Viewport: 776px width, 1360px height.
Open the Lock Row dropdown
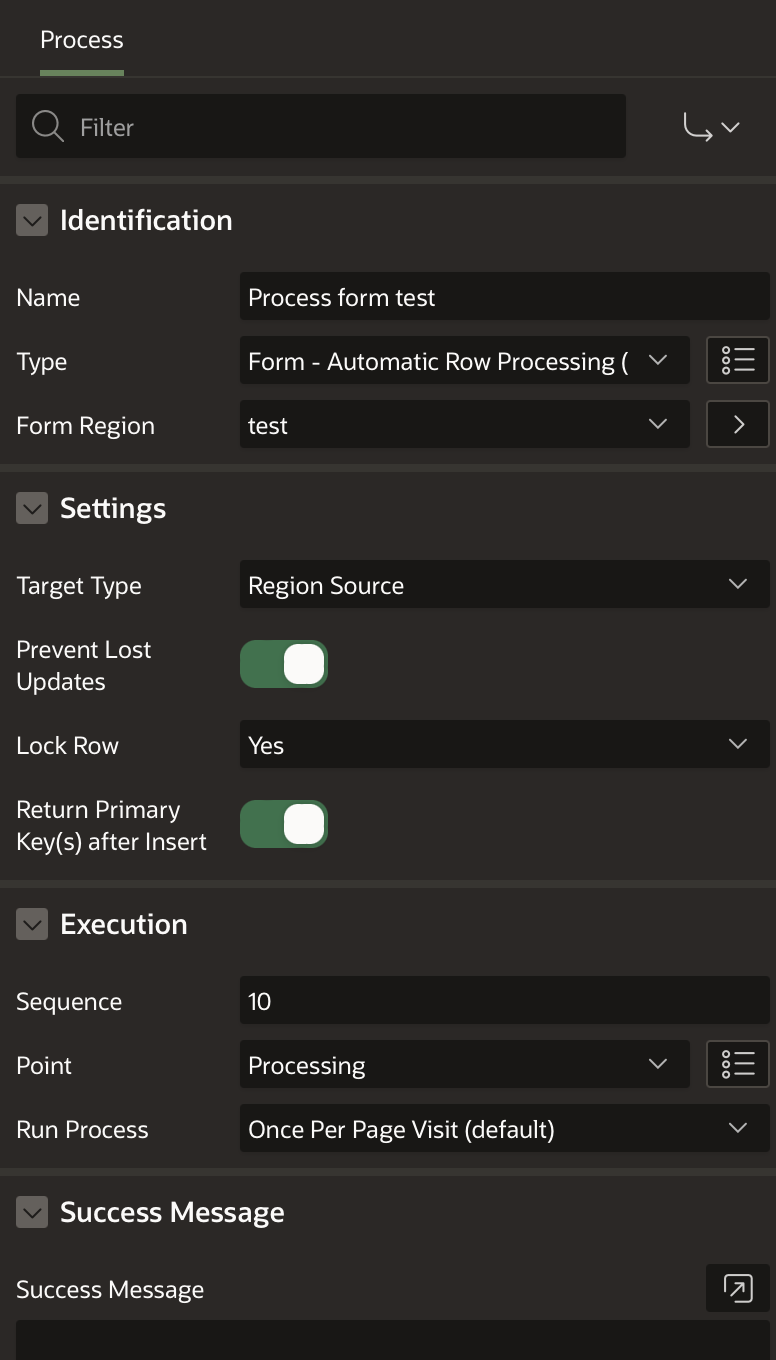coord(505,745)
